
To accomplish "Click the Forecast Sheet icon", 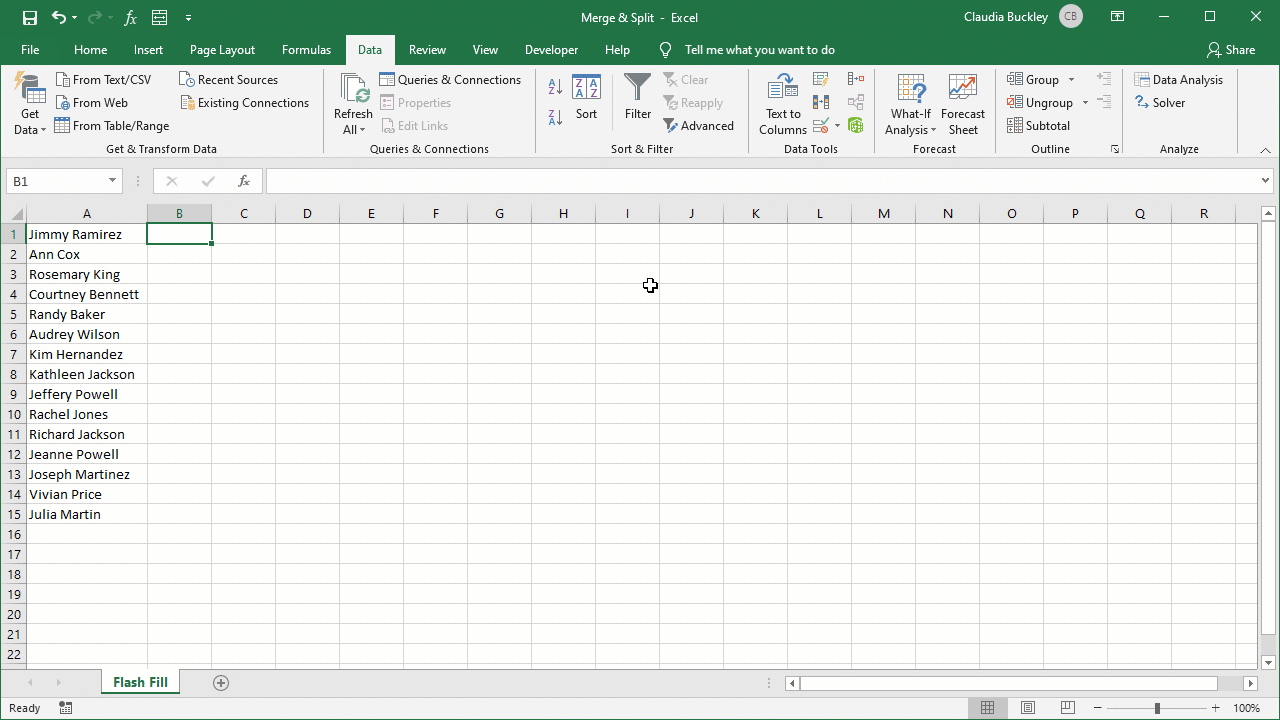I will (963, 104).
